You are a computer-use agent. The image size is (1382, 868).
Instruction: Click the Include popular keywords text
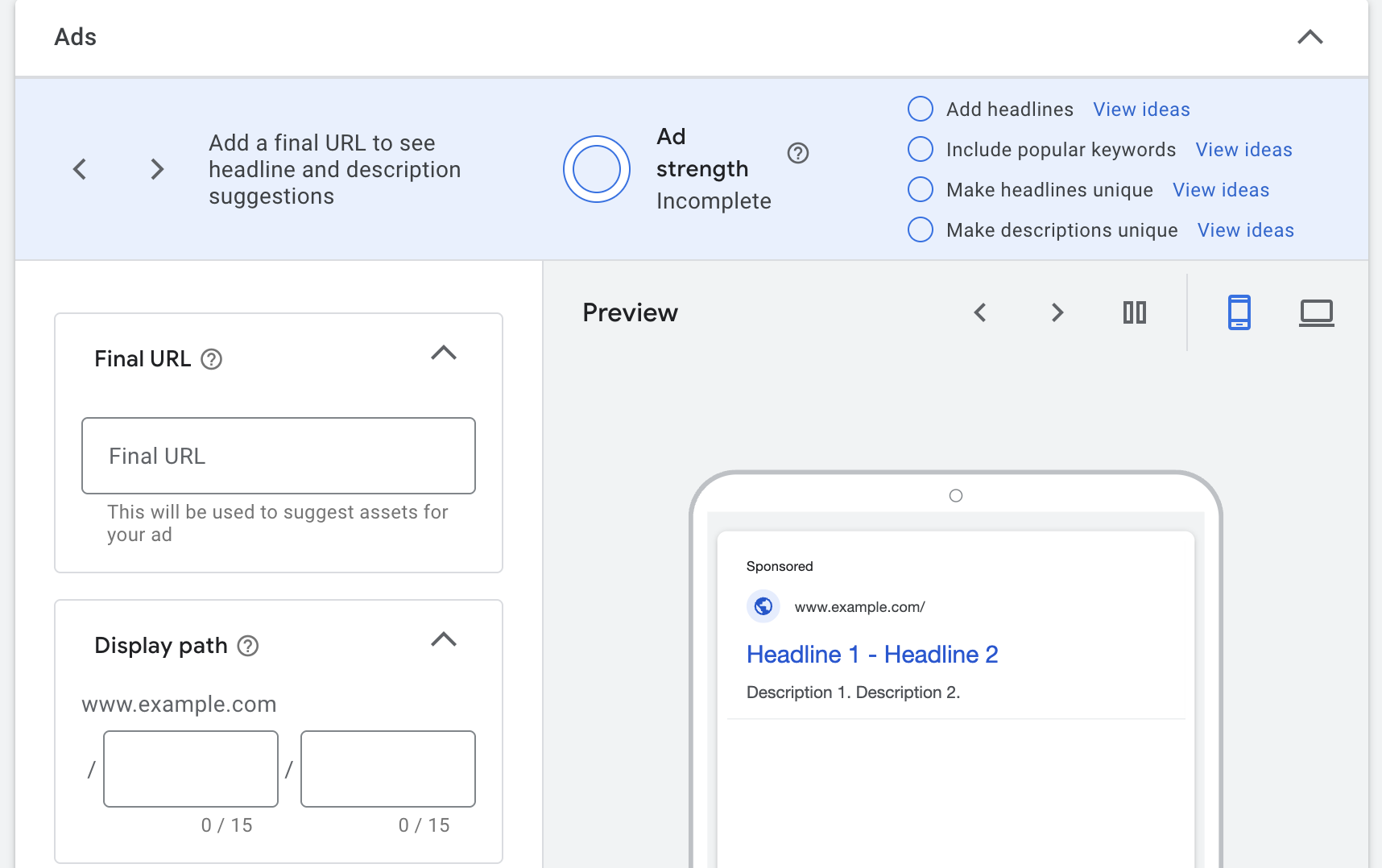point(1061,150)
